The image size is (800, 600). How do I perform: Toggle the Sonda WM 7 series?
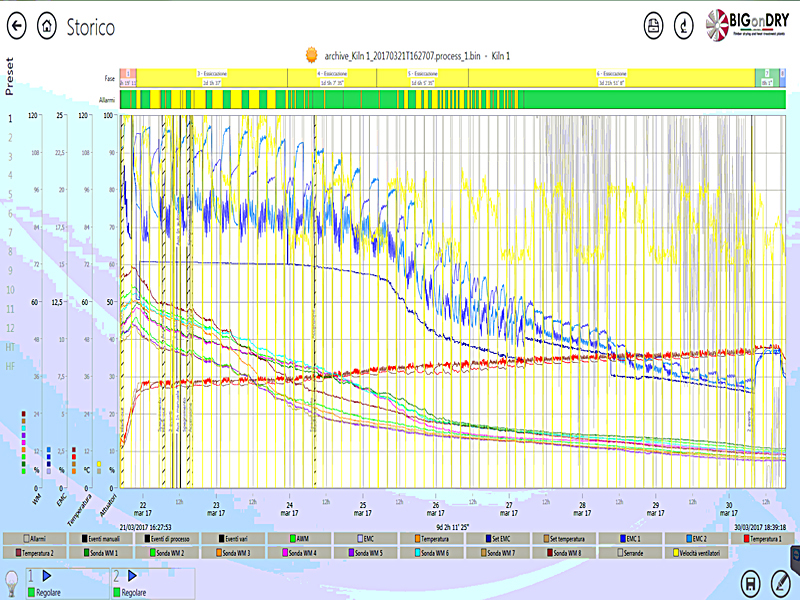click(498, 553)
